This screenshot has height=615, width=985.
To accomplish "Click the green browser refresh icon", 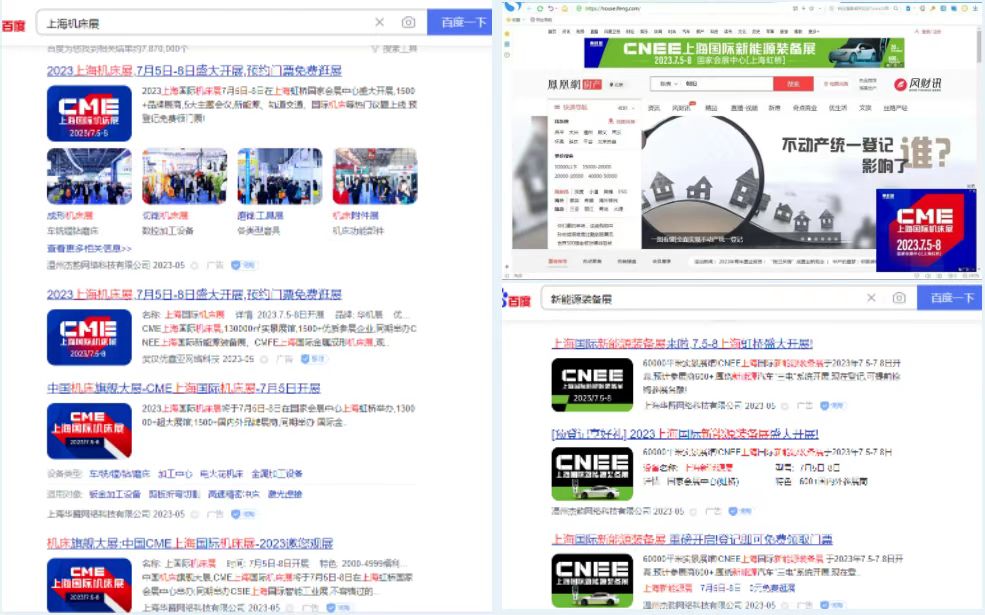I will (x=540, y=8).
